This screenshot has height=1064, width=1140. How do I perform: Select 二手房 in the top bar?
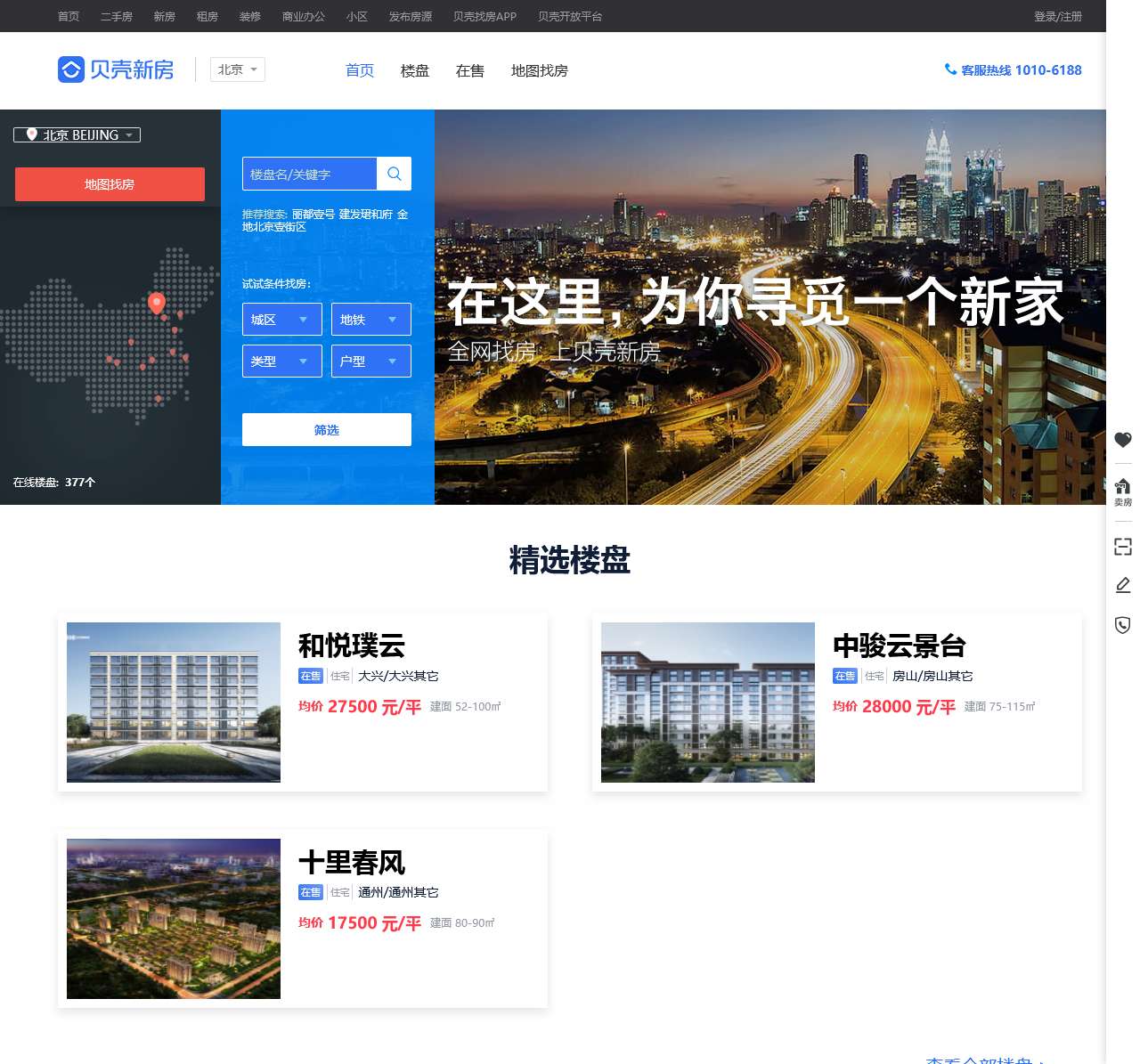click(x=117, y=16)
